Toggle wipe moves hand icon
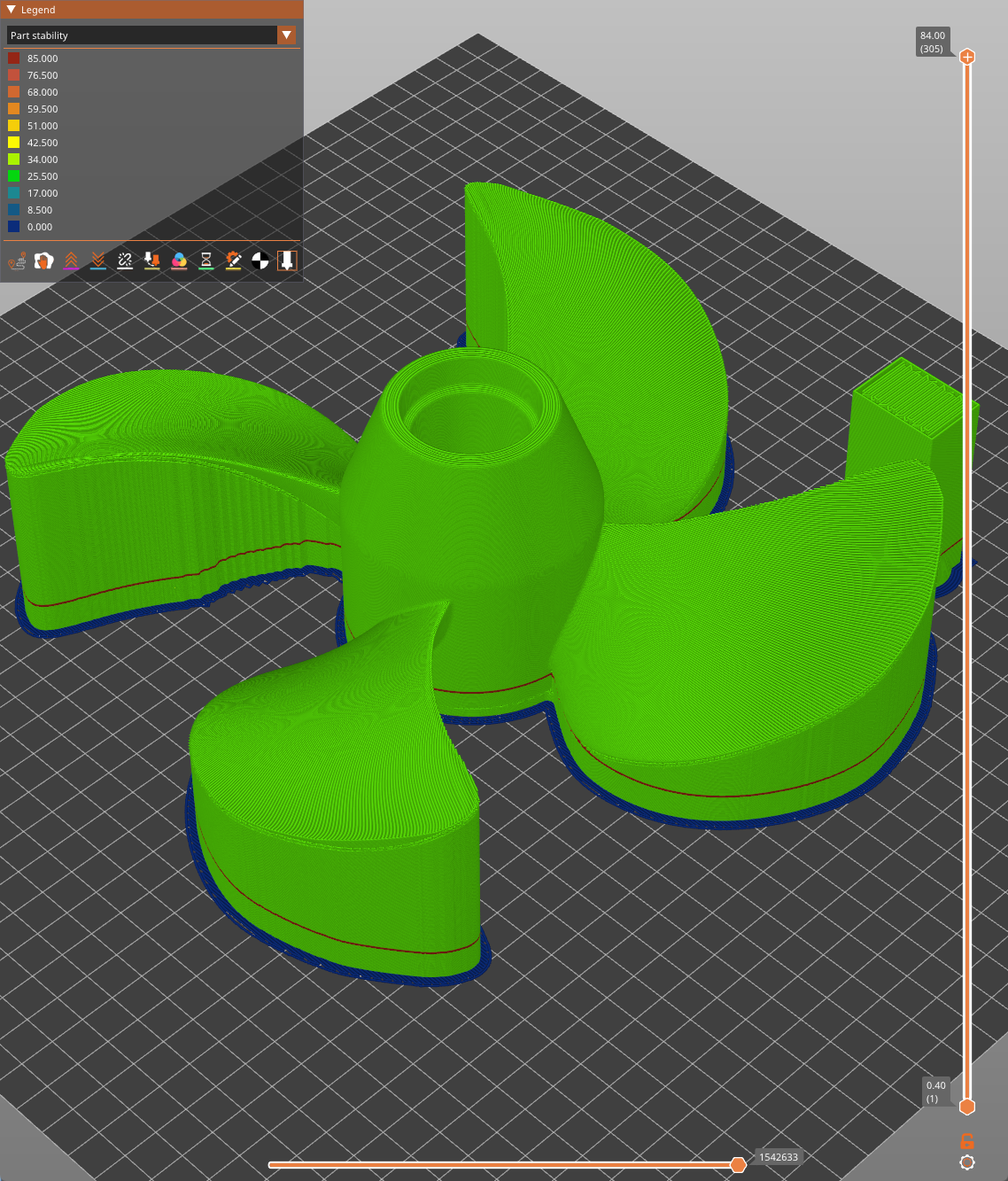Viewport: 1008px width, 1181px height. tap(44, 260)
